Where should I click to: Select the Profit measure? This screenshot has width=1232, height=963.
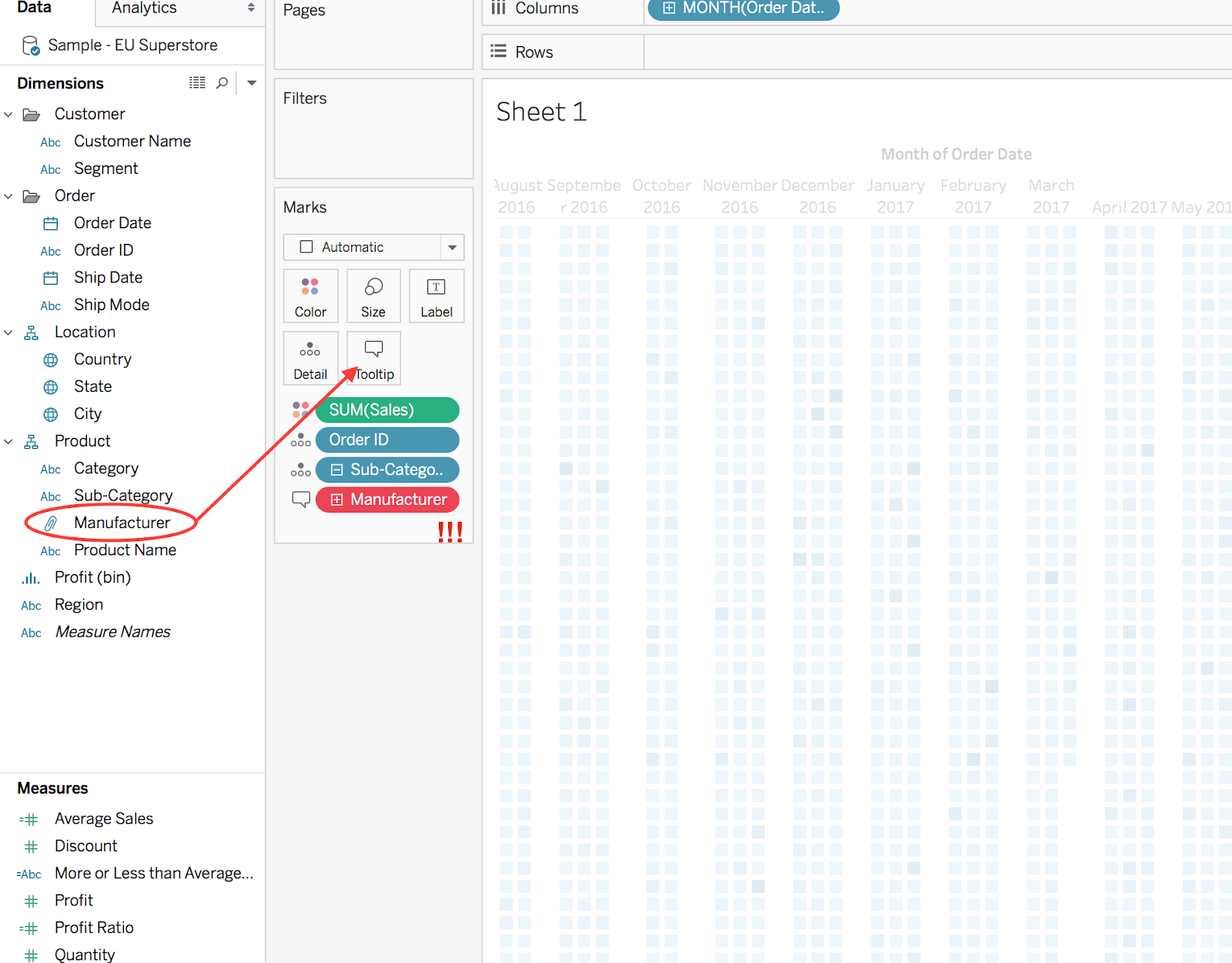point(74,901)
